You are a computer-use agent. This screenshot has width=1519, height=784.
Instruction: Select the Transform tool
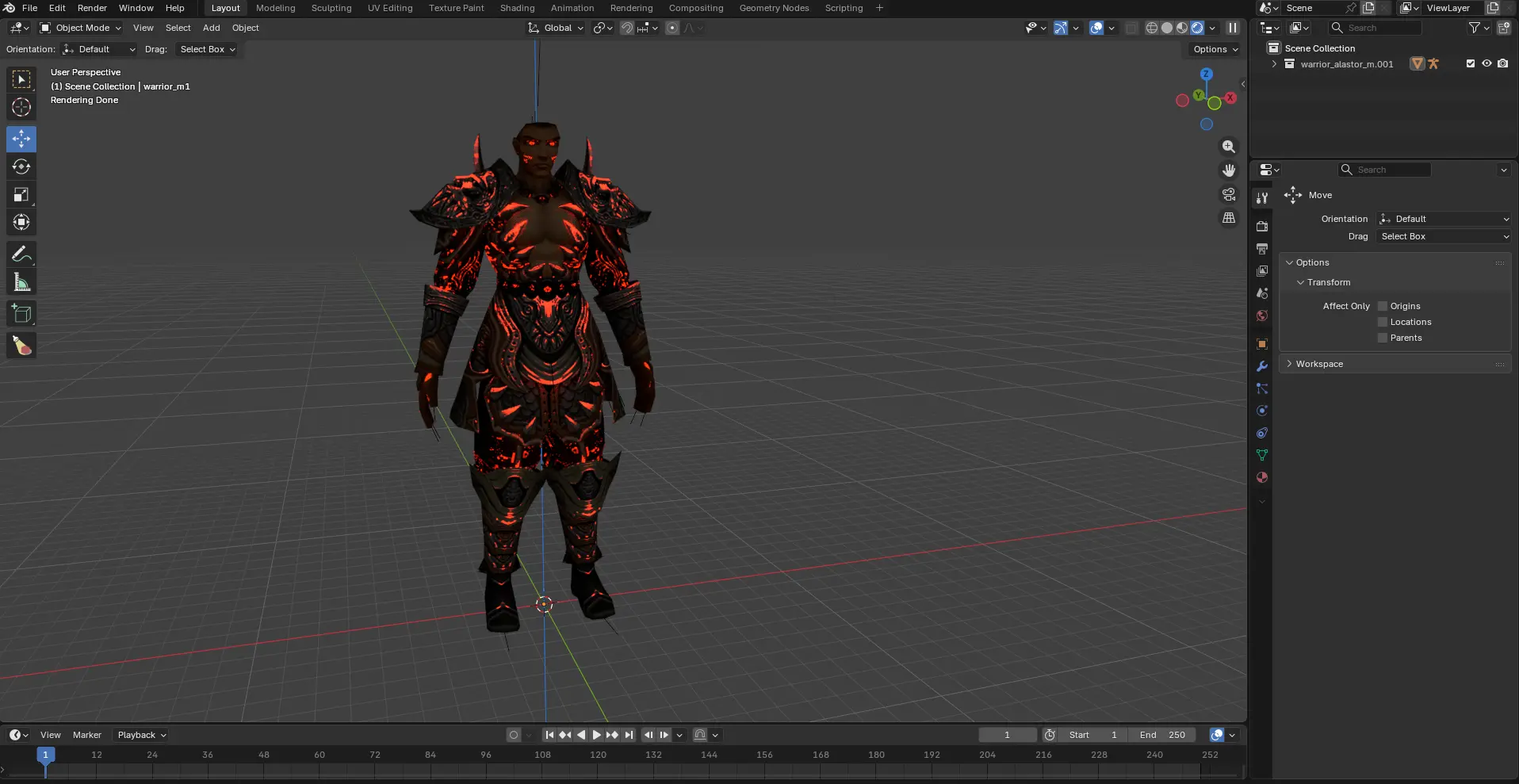[x=21, y=222]
